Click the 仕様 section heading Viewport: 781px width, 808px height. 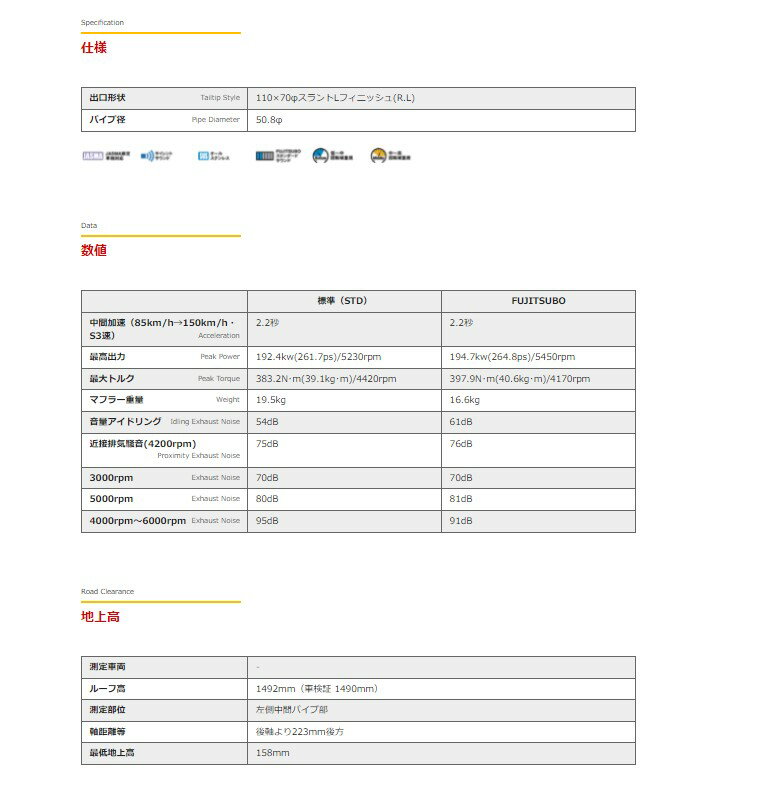click(94, 48)
